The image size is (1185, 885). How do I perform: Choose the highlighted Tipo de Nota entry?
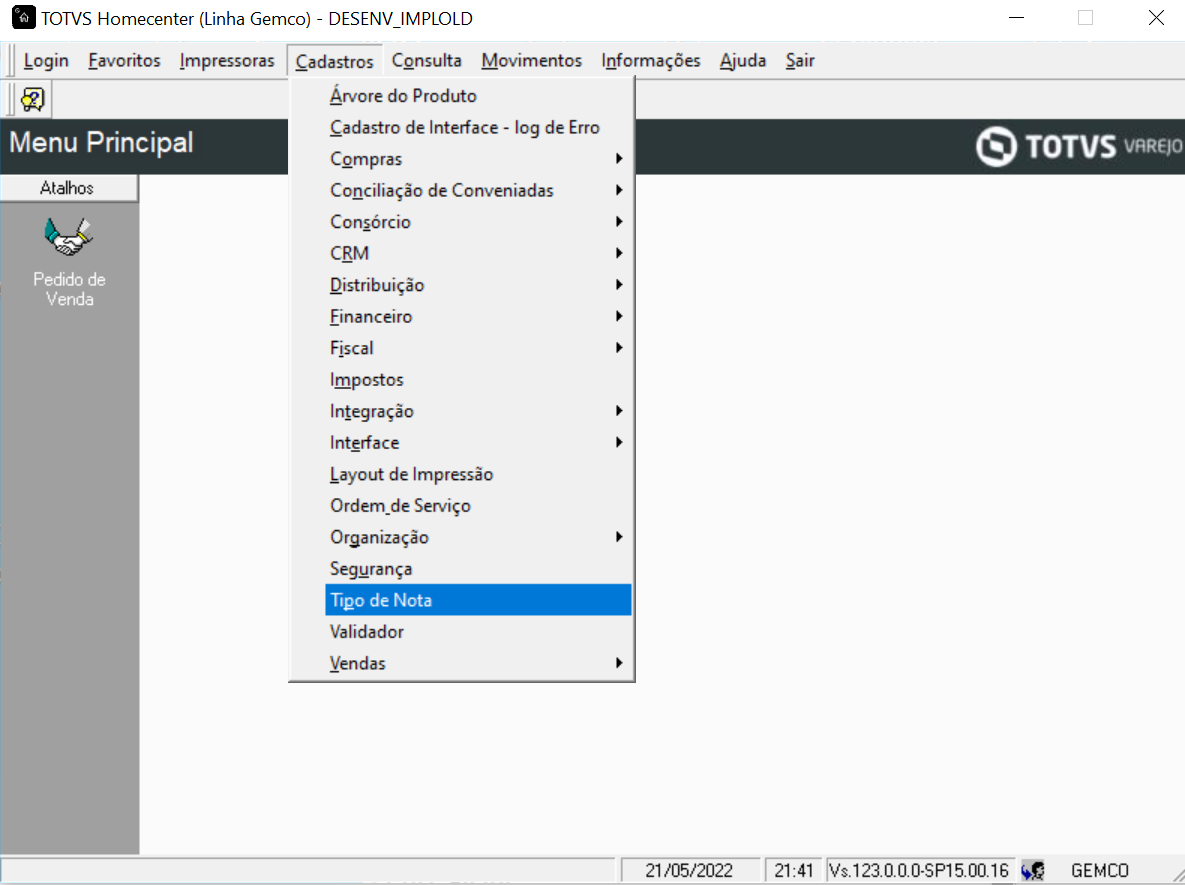coord(478,600)
